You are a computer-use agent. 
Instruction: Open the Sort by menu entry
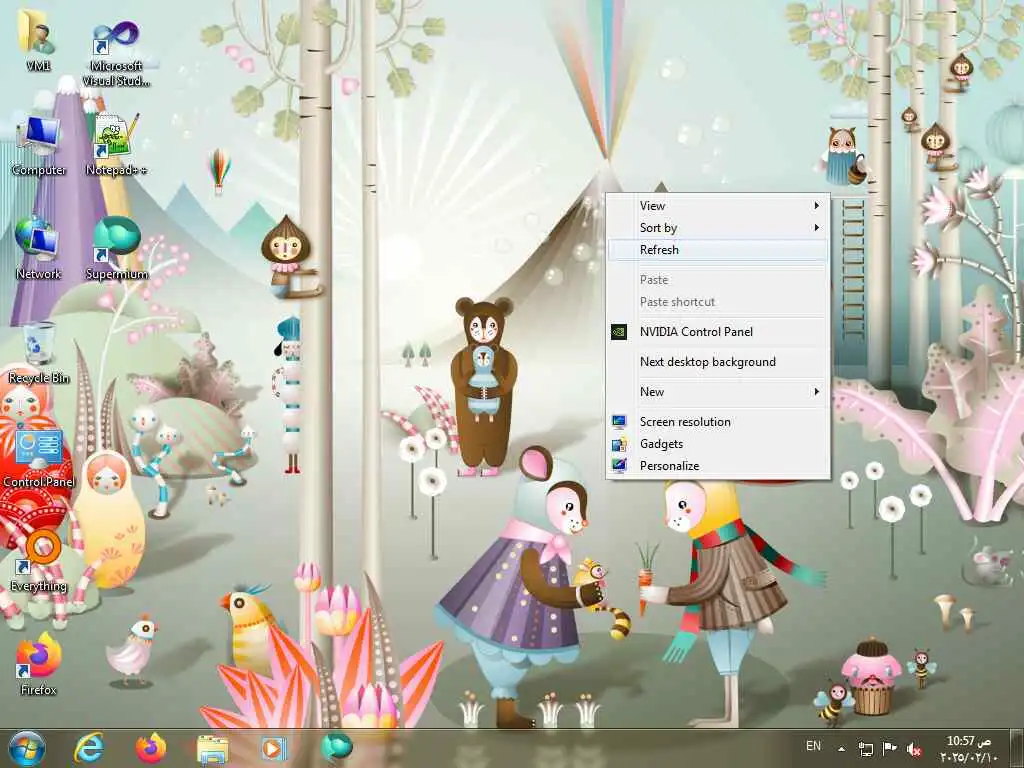(718, 228)
